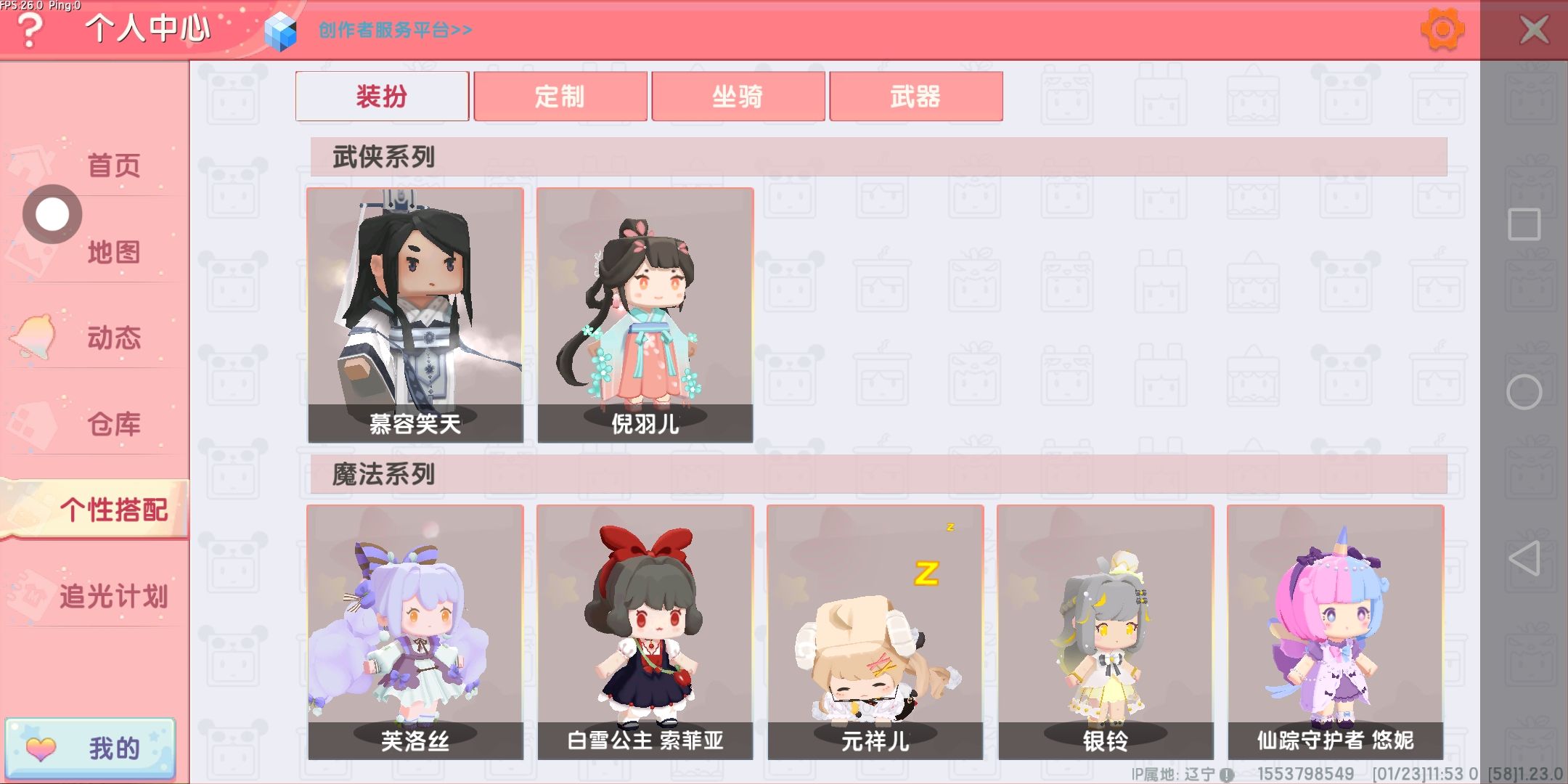The width and height of the screenshot is (1568, 784).
Task: Switch to the 坐骑 tab
Action: [738, 96]
